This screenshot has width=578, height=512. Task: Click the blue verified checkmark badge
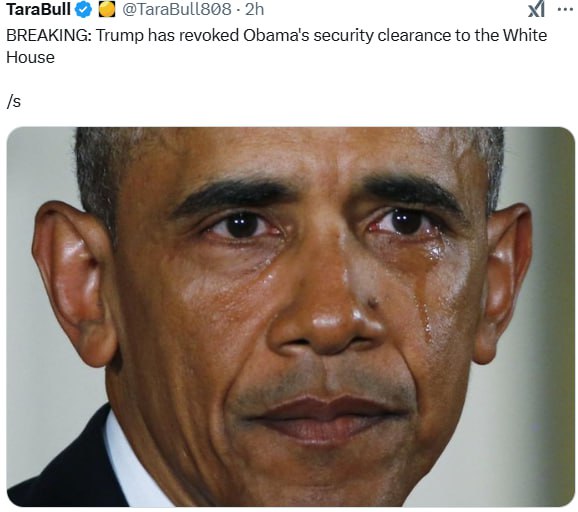pos(84,9)
